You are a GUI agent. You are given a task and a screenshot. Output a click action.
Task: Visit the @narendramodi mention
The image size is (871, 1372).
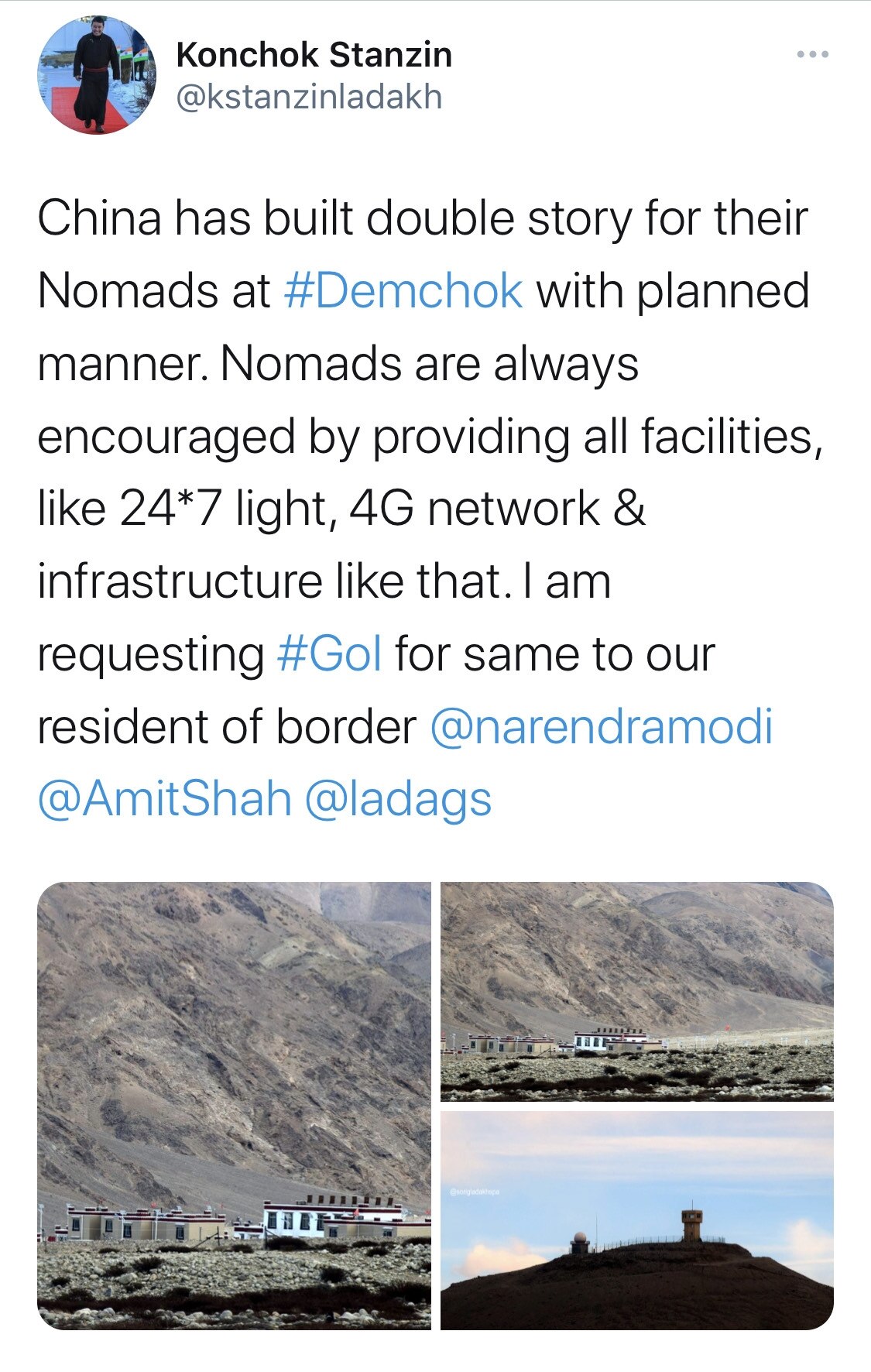601,727
